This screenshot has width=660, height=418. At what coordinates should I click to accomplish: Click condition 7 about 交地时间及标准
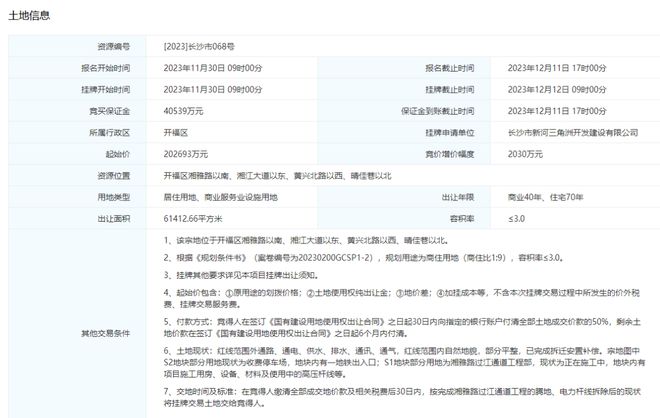[402, 397]
